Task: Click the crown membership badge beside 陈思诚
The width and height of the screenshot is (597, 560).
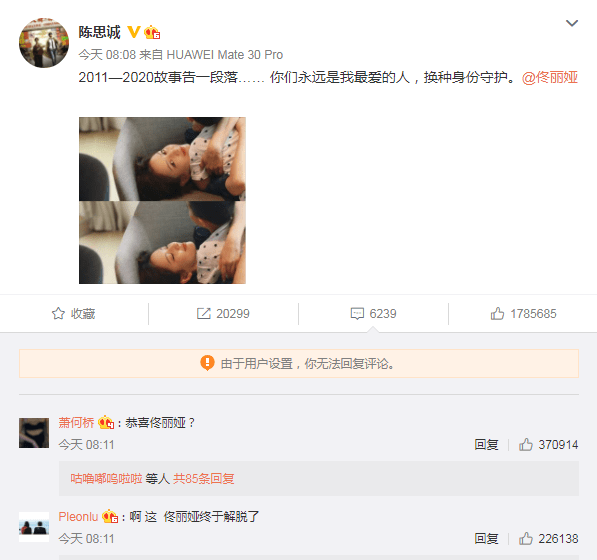Action: coord(152,32)
